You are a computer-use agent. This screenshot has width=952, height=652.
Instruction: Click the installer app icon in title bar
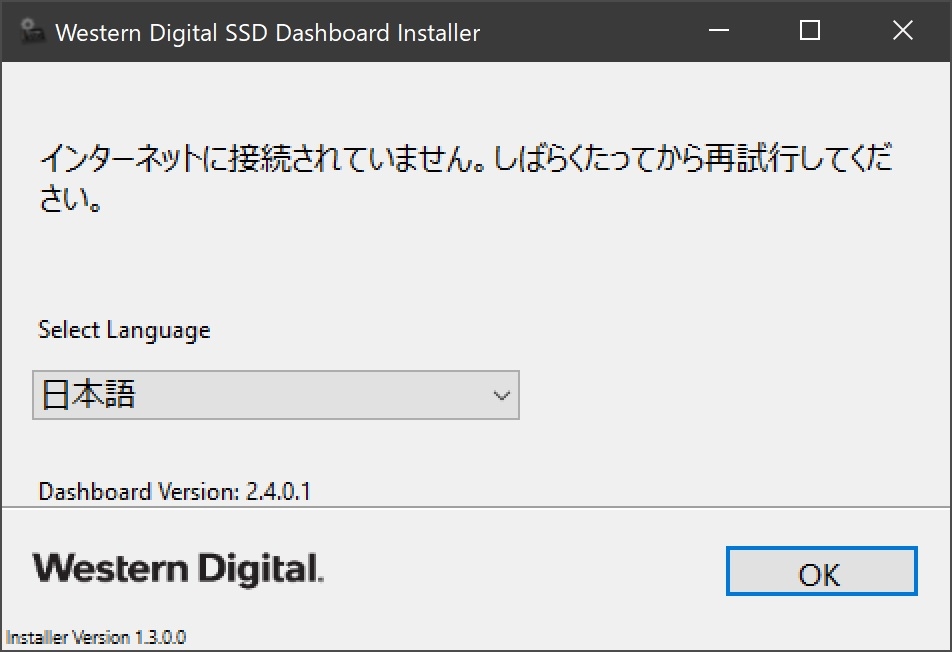tap(32, 32)
